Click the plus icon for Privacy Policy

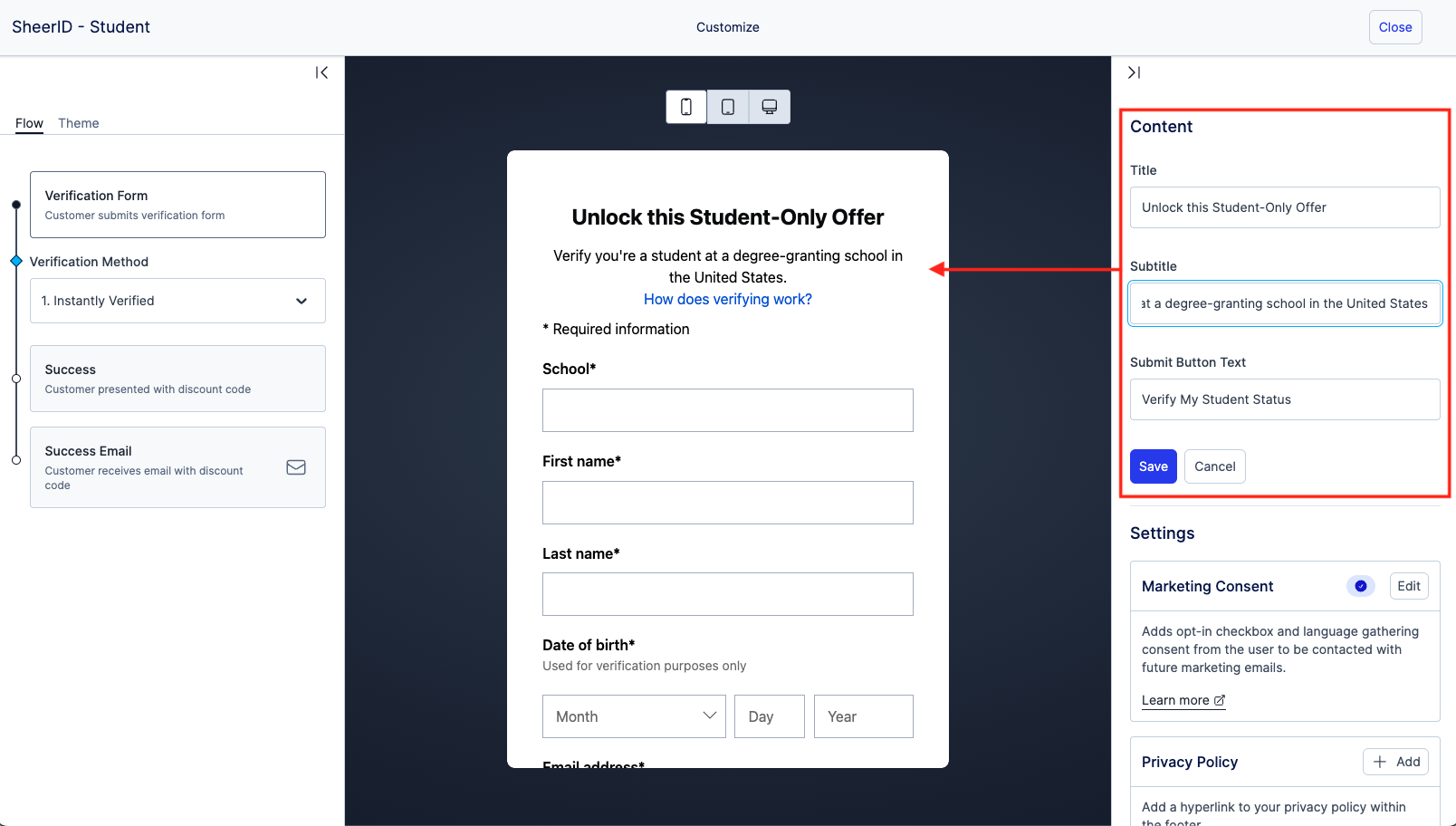click(1380, 762)
